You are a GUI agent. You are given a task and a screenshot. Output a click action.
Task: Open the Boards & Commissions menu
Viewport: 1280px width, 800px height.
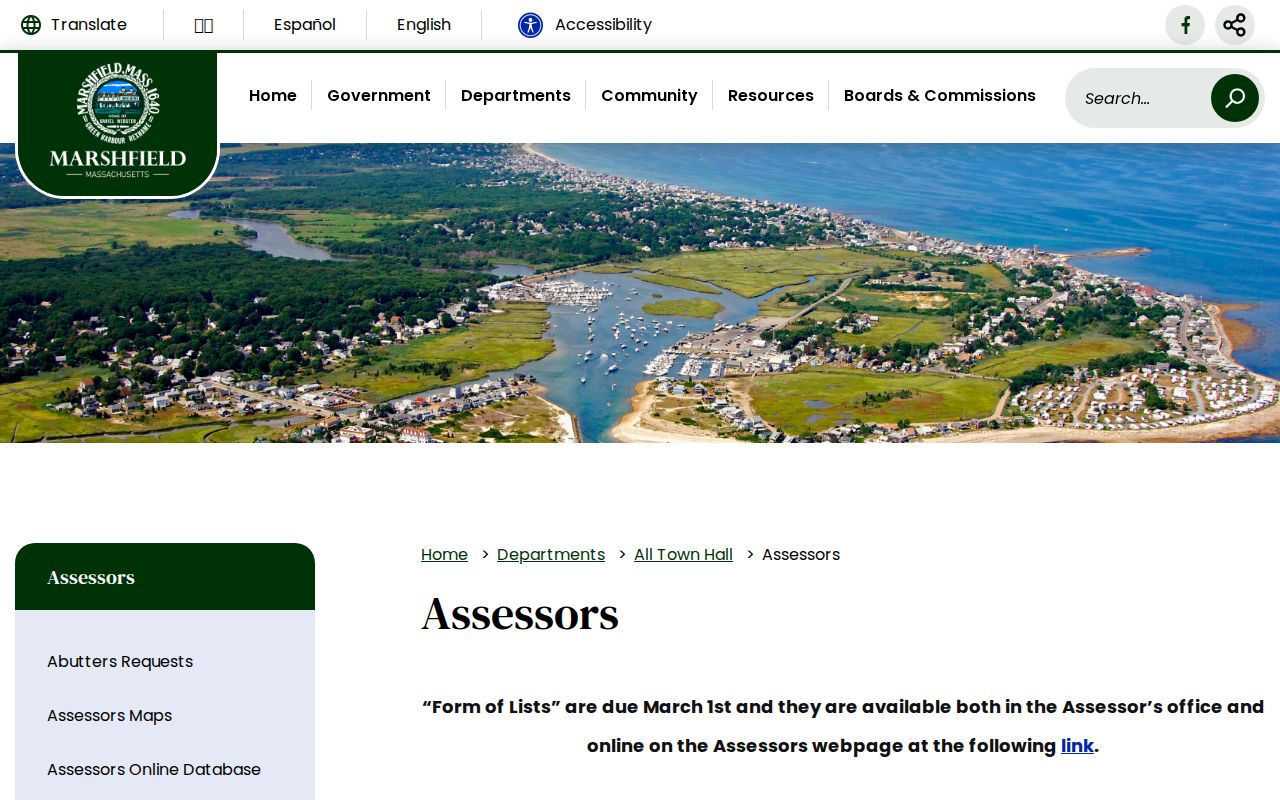point(940,96)
